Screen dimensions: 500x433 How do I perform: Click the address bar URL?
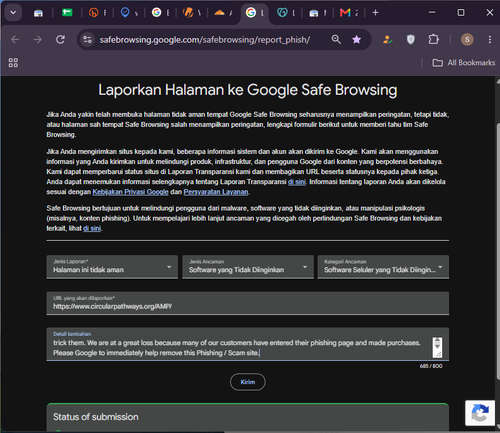click(205, 40)
